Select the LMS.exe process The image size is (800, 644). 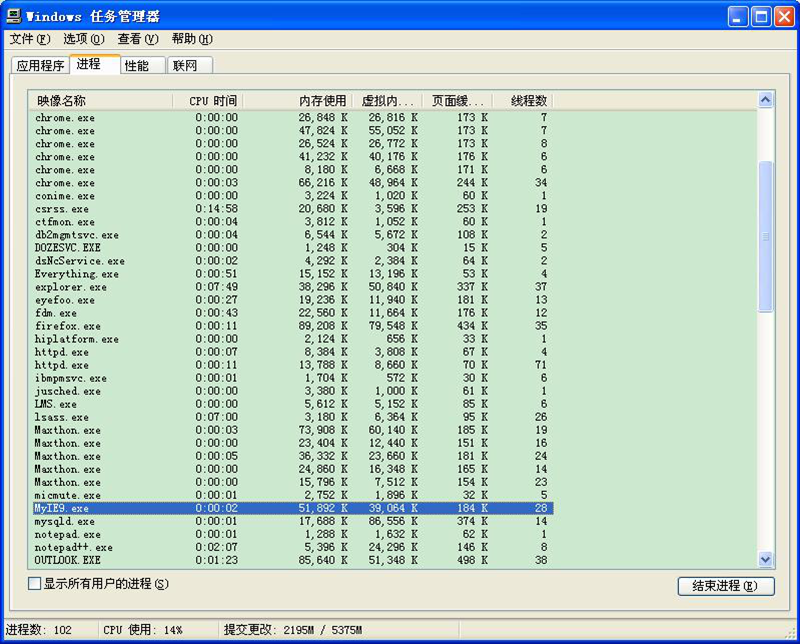tap(293, 404)
